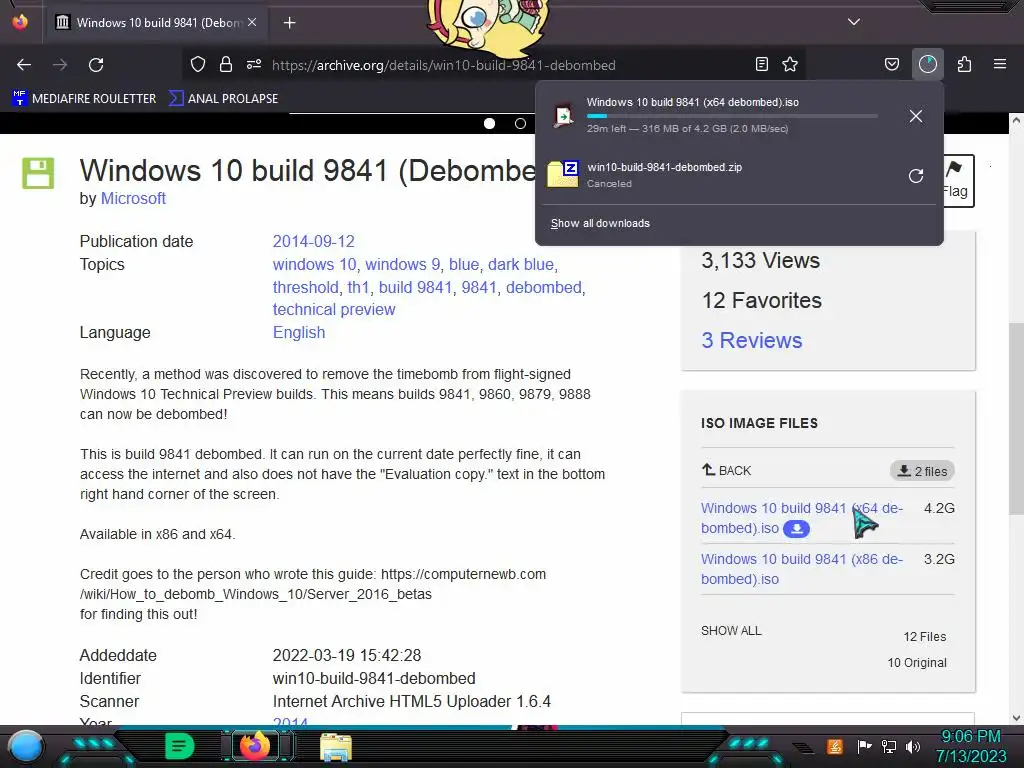Open File Explorer from taskbar
1024x768 pixels.
[x=336, y=747]
